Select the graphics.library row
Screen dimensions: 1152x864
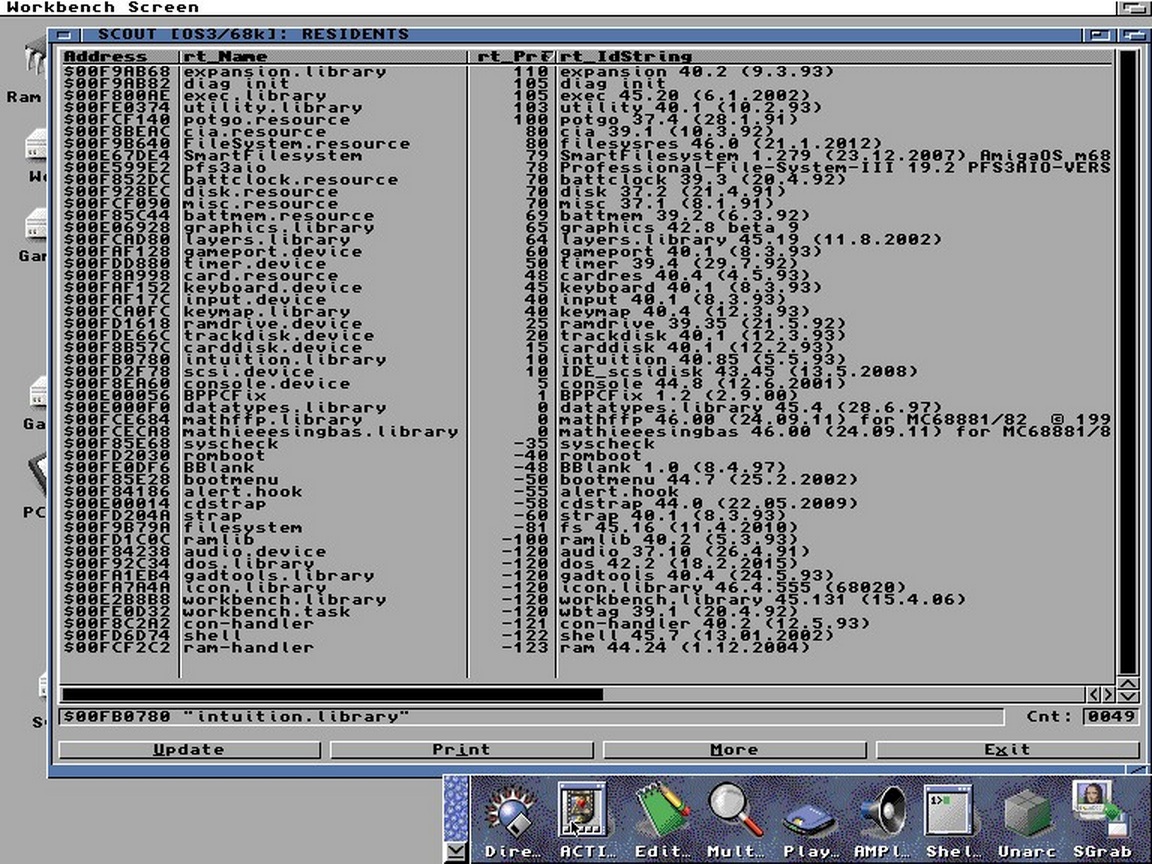(x=586, y=227)
